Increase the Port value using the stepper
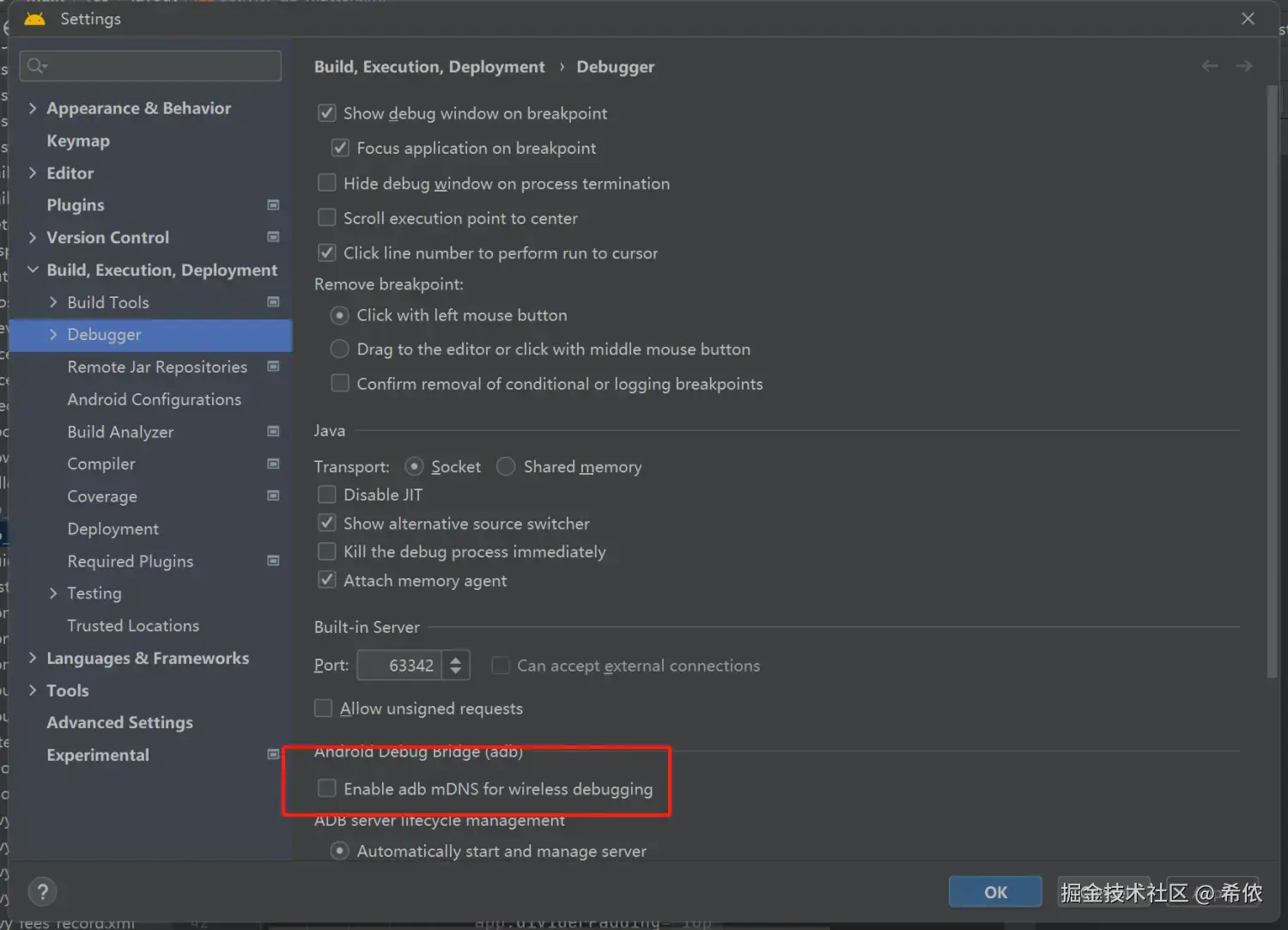 coord(455,659)
